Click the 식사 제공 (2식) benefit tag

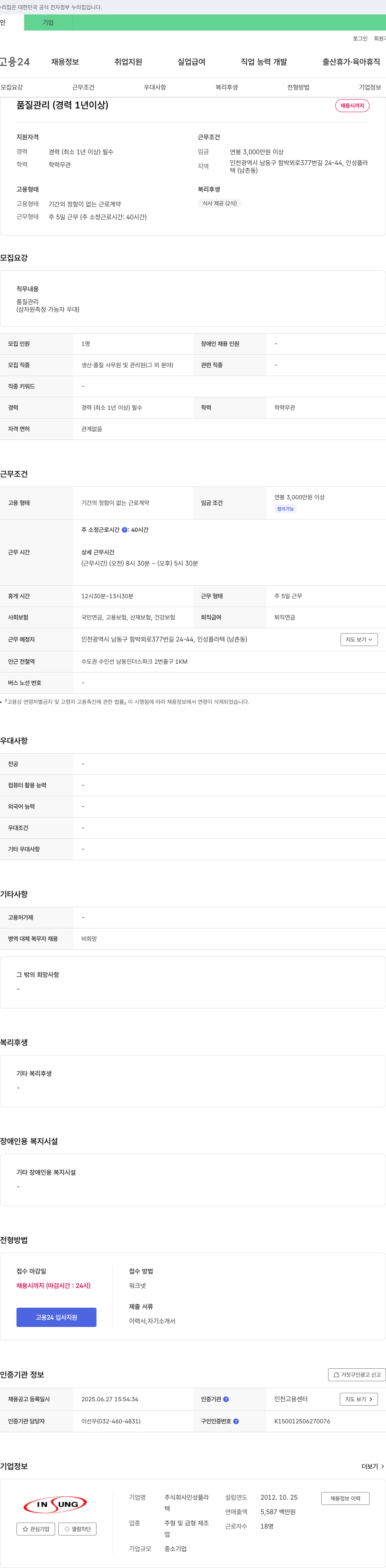point(219,203)
